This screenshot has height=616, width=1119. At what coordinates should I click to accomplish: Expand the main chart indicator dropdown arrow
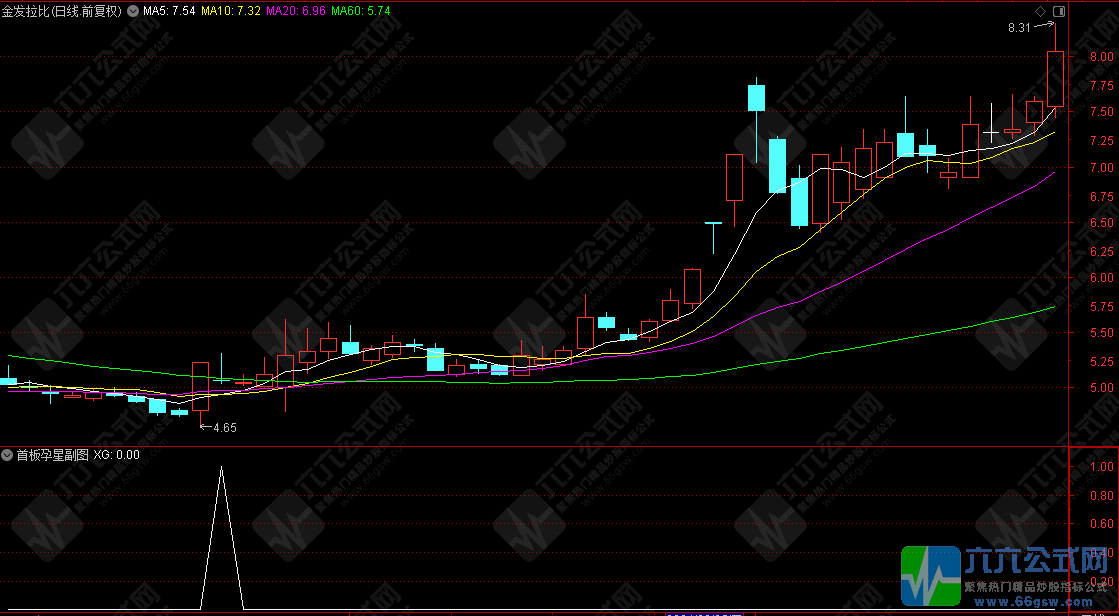(133, 12)
